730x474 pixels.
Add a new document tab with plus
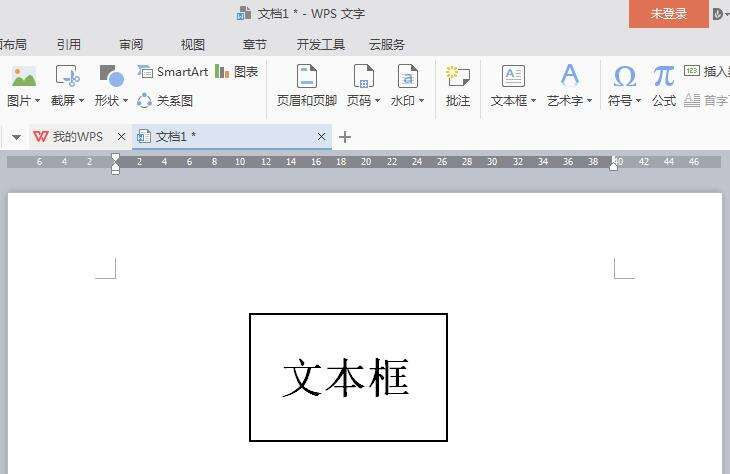[345, 137]
